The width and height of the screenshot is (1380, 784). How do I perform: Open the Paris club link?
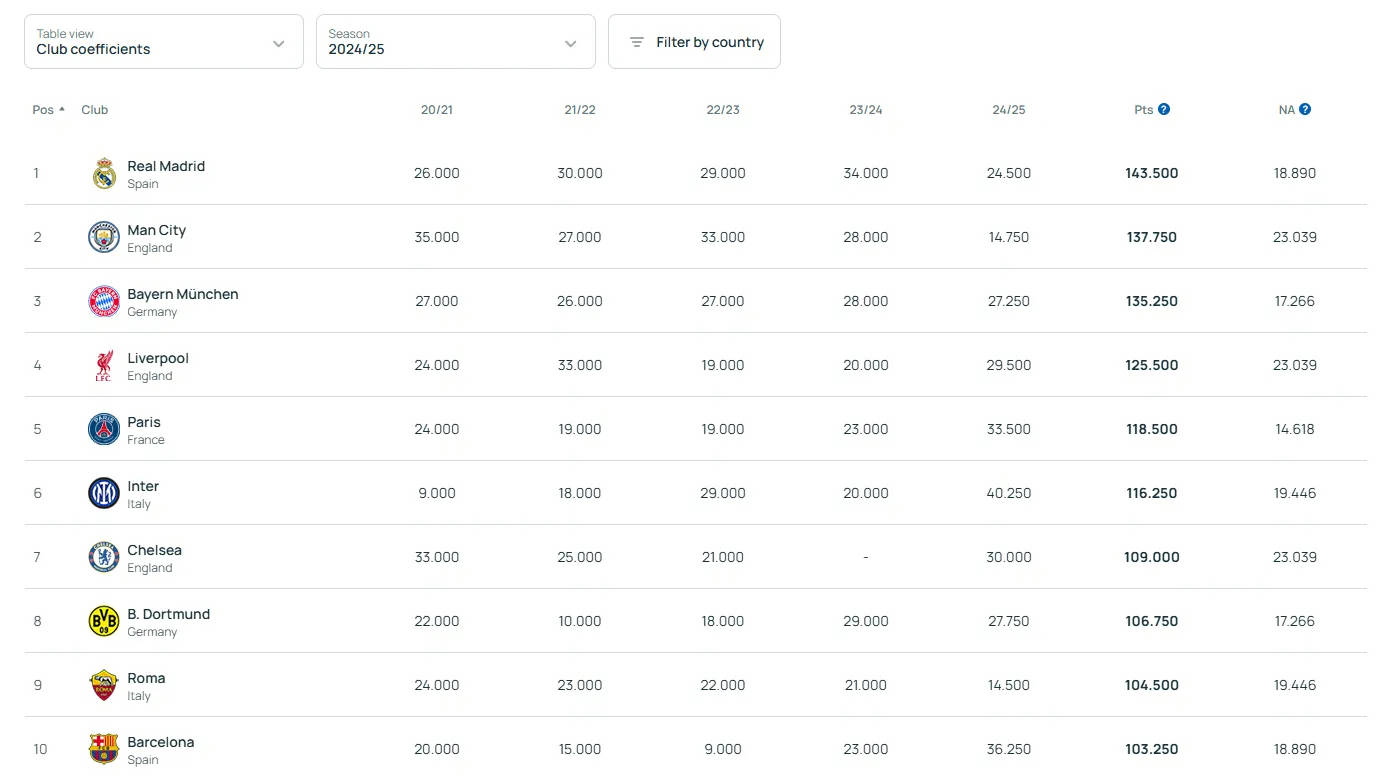(144, 422)
